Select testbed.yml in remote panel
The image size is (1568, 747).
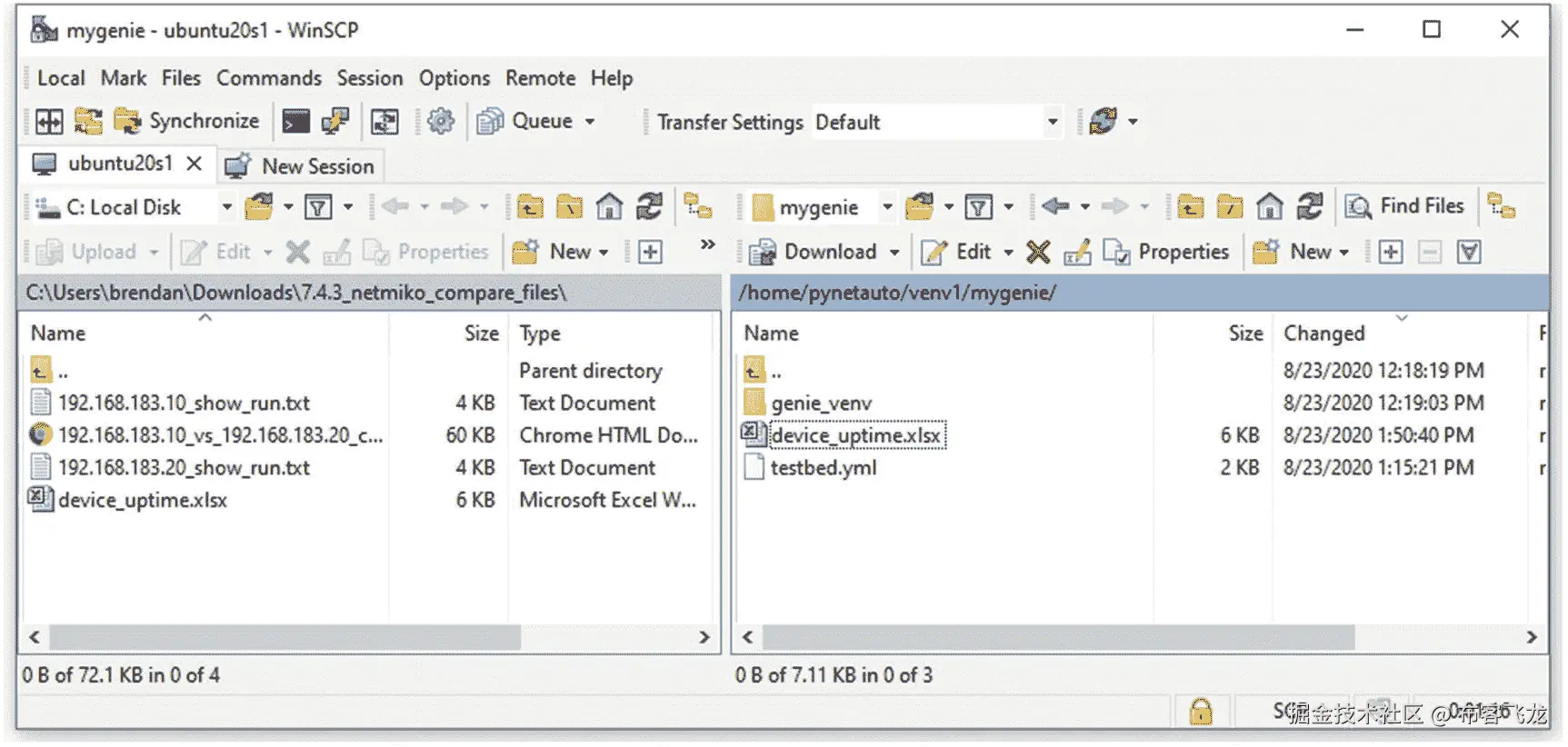824,468
